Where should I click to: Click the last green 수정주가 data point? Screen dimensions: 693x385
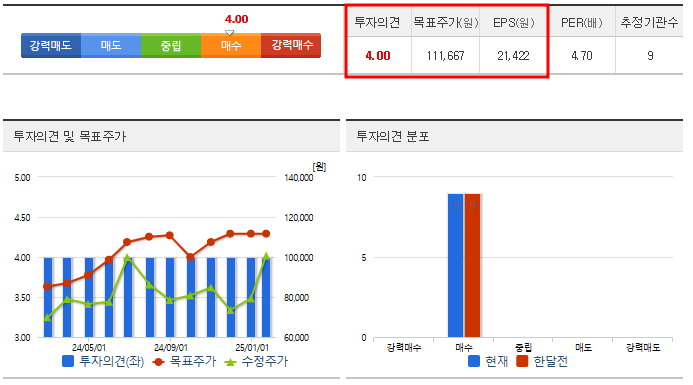(266, 256)
